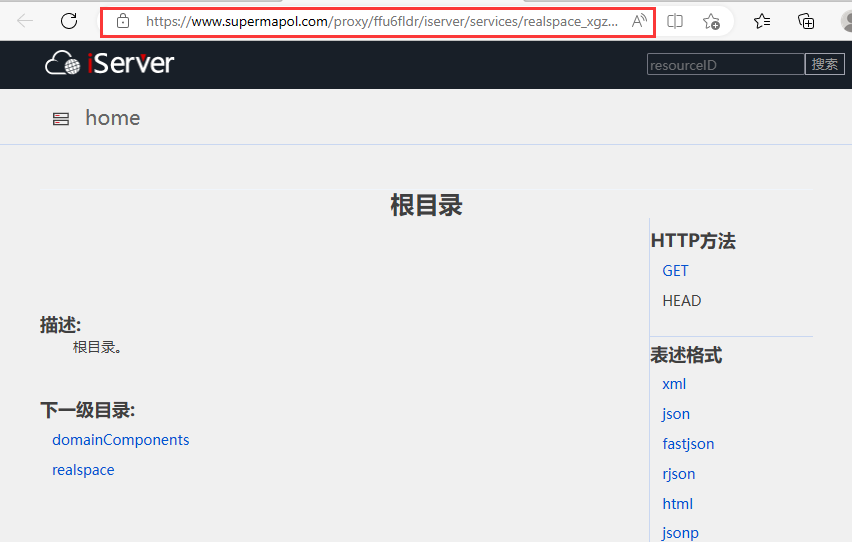Click the resourceID search field
Image resolution: width=852 pixels, height=542 pixels.
(x=725, y=65)
